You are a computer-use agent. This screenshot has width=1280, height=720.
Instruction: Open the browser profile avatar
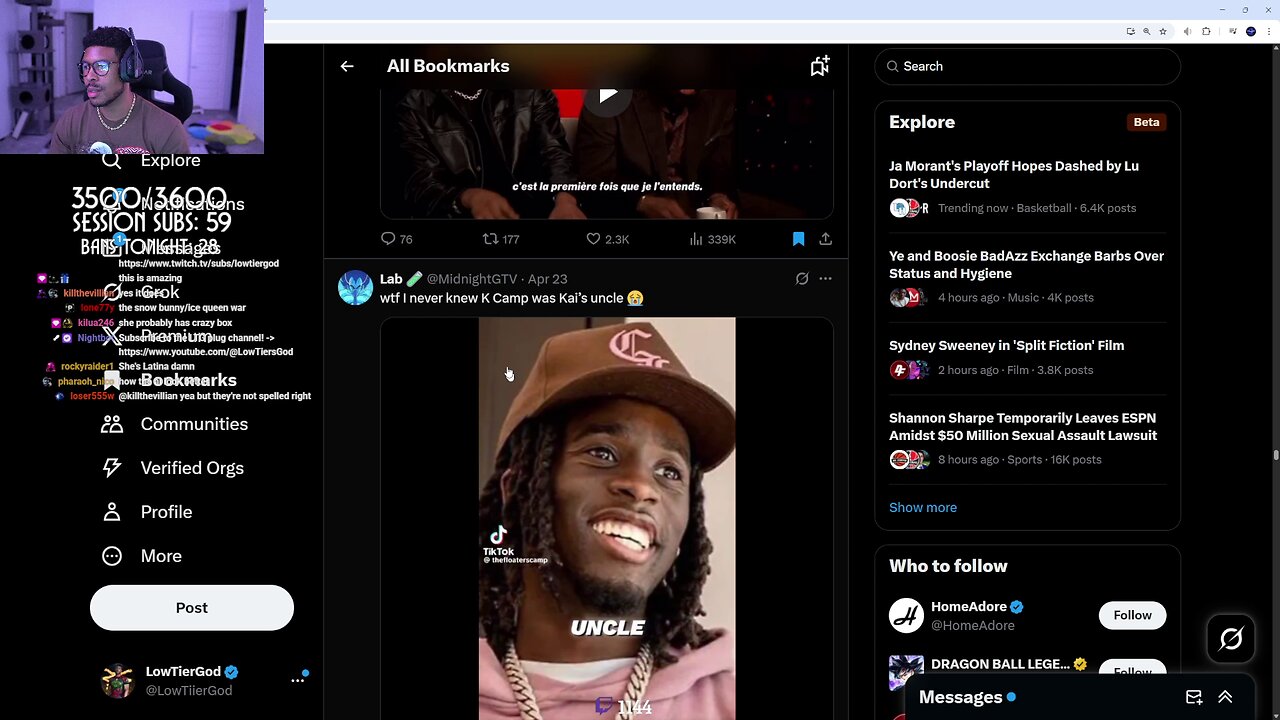pyautogui.click(x=1251, y=32)
